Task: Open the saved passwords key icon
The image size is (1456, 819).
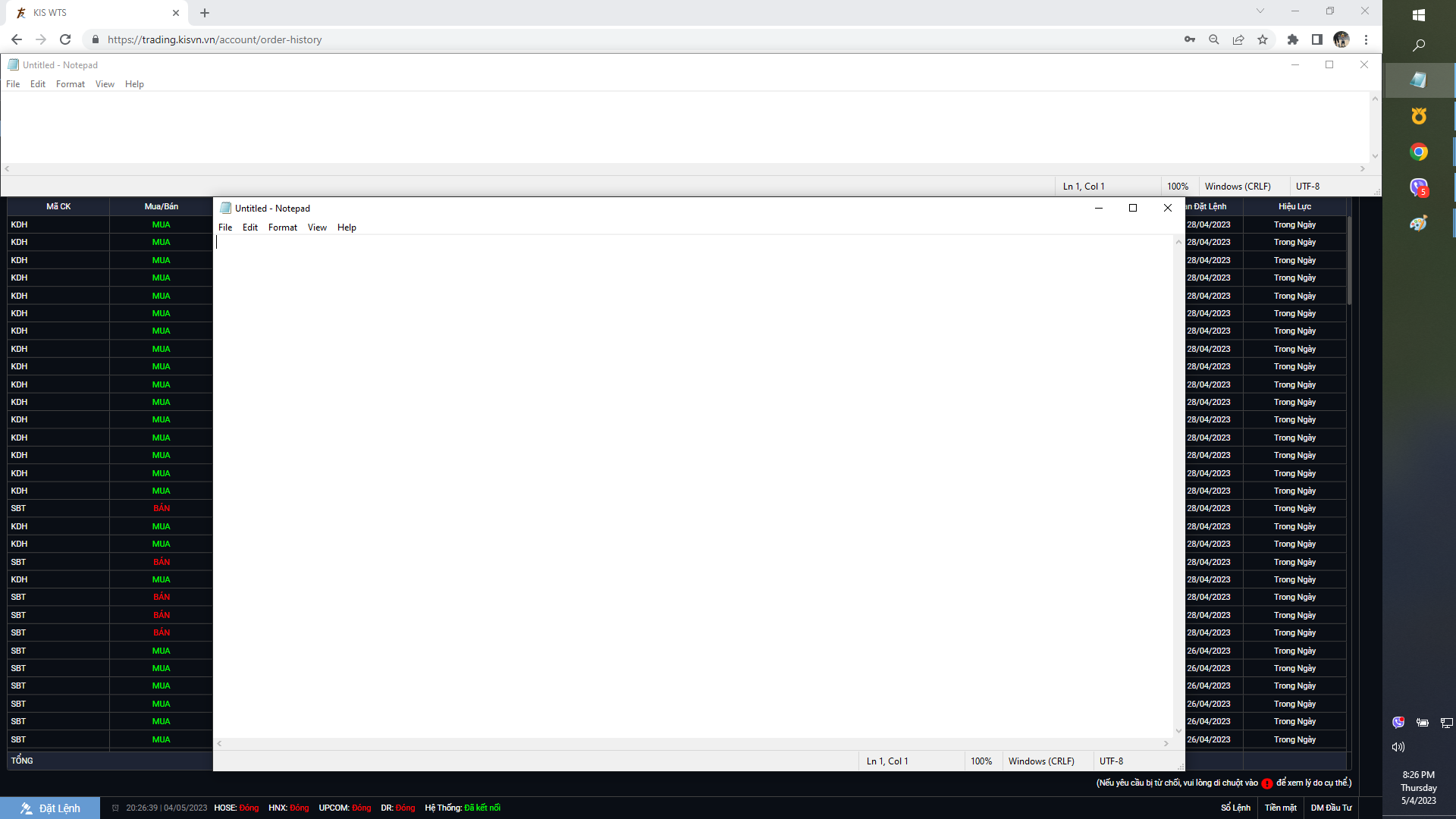Action: pyautogui.click(x=1190, y=39)
